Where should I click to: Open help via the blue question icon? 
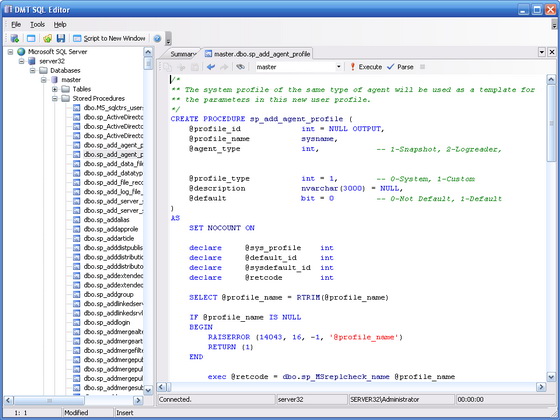(x=157, y=39)
